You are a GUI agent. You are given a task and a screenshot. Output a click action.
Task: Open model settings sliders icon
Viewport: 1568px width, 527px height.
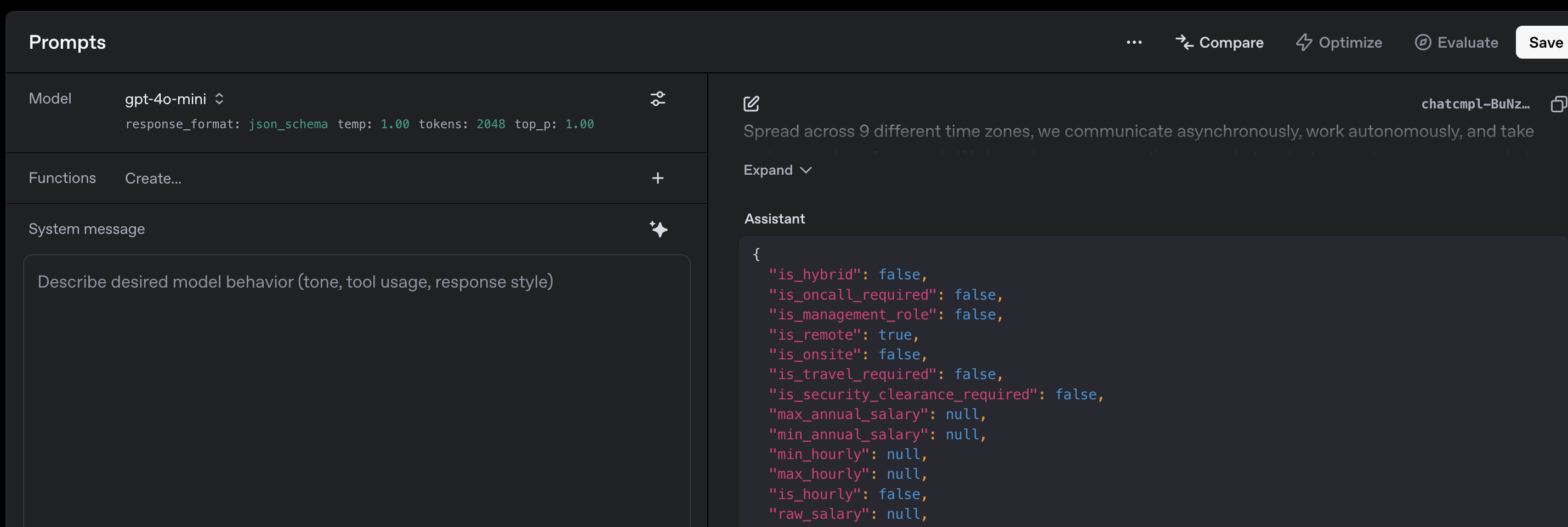point(658,99)
